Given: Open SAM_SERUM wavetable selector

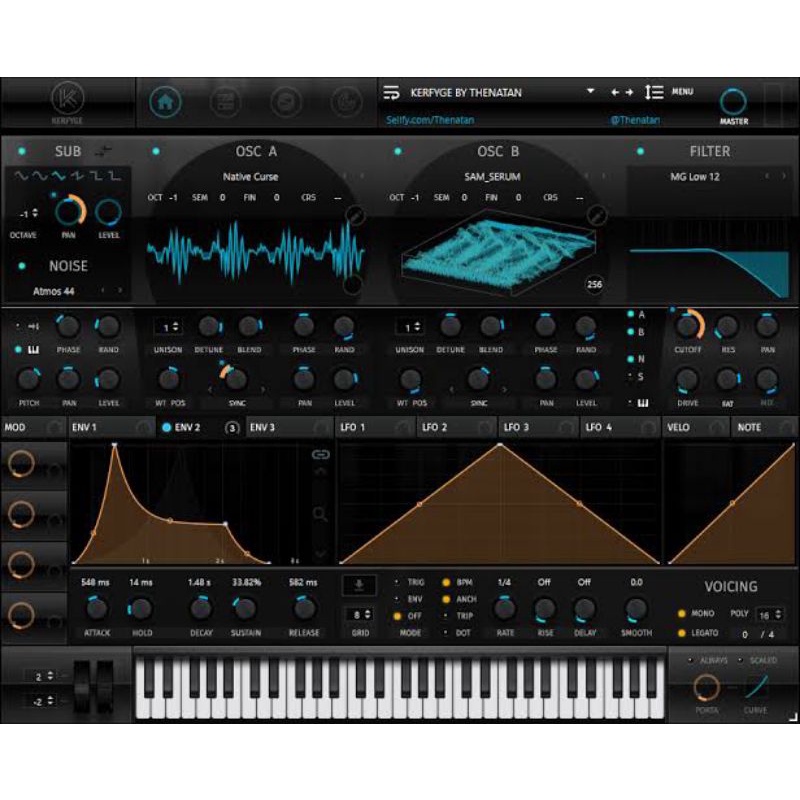Looking at the screenshot, I should tap(492, 177).
